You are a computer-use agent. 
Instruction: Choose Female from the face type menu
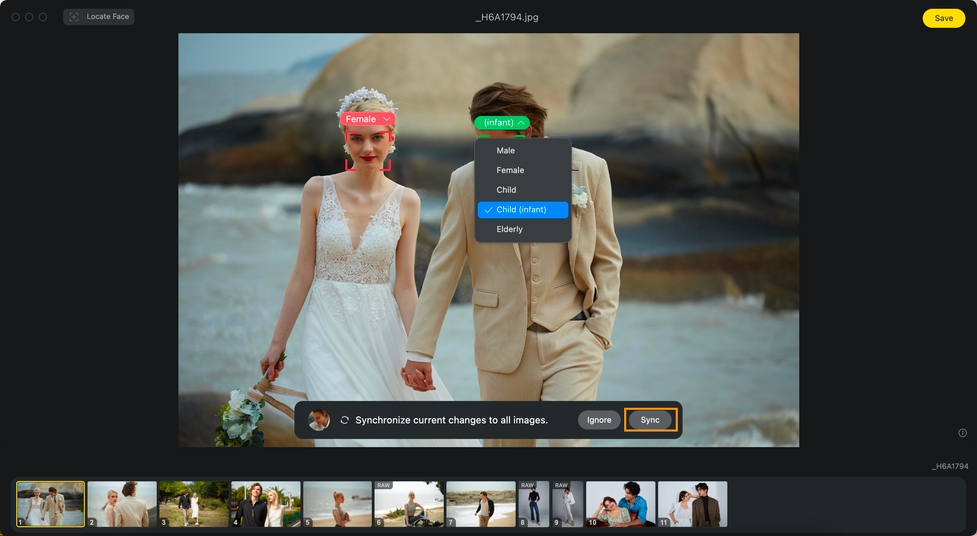(x=510, y=170)
